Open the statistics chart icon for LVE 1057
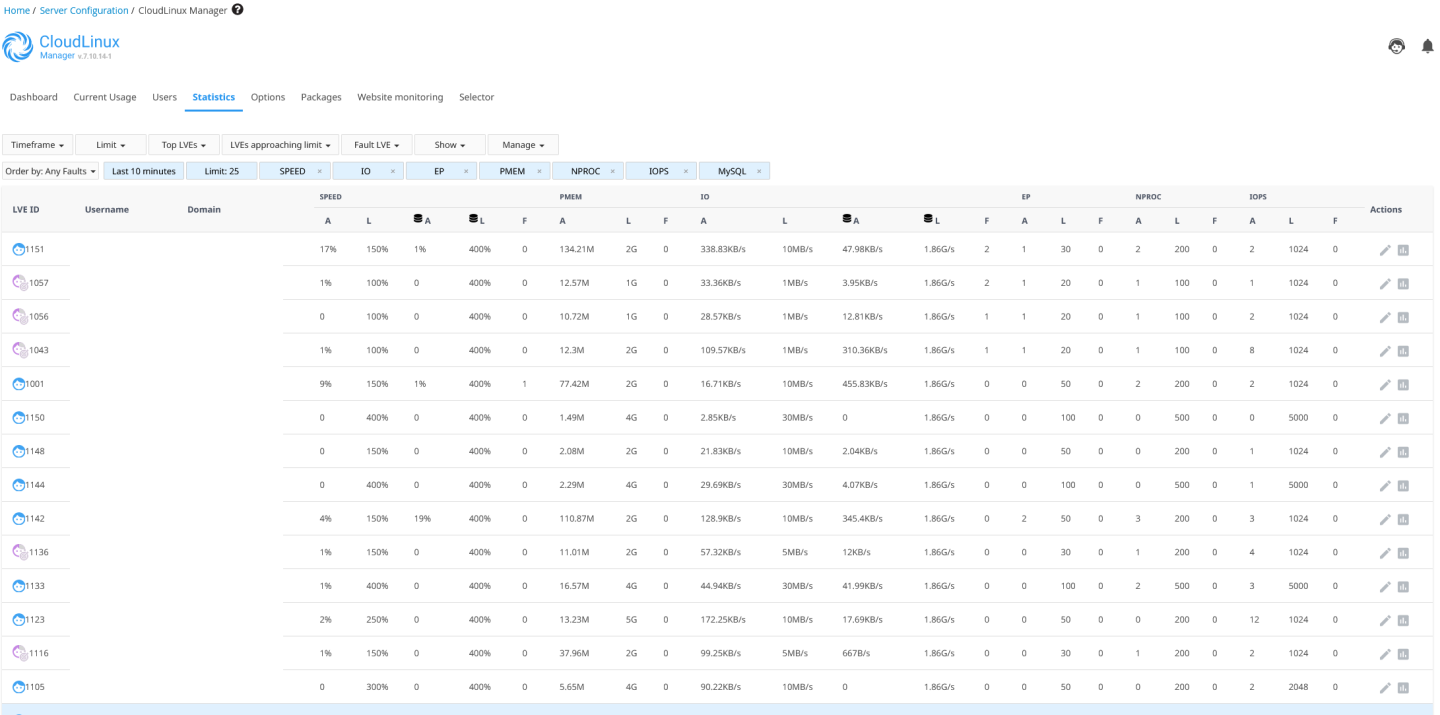Viewport: 1440px width, 715px height. [x=1403, y=284]
